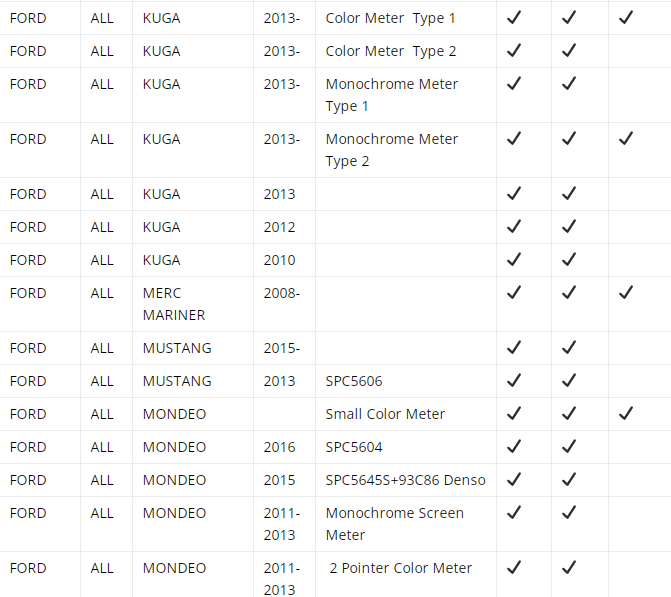Screen dimensions: 671x597
Task: Click the 2008- year cell
Action: pyautogui.click(x=282, y=293)
